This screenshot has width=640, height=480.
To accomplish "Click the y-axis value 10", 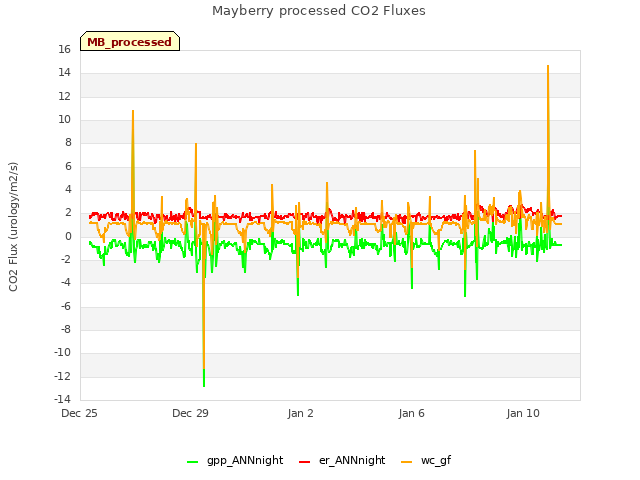I will pos(64,120).
